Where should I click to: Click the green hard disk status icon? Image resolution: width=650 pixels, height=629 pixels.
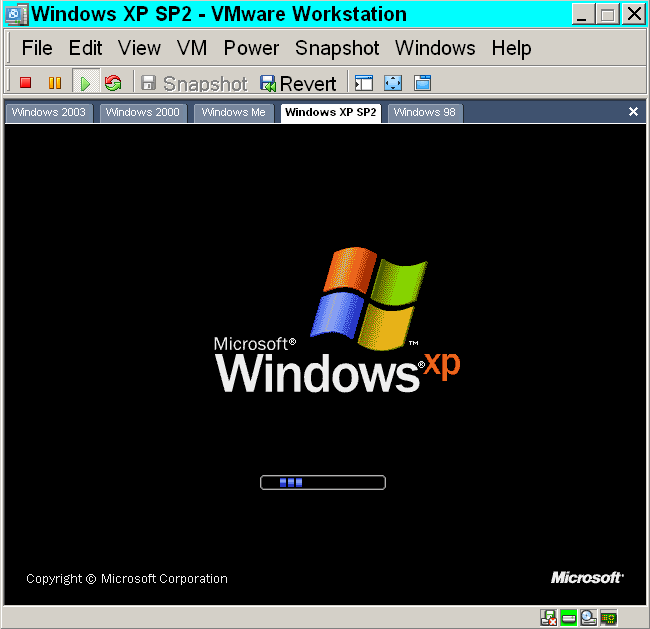pos(568,618)
